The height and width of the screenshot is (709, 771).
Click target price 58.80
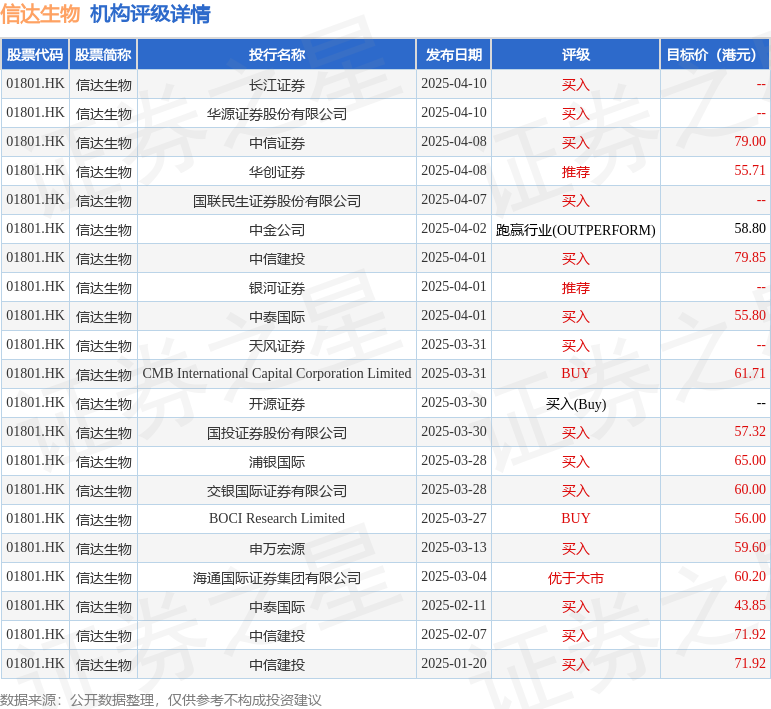click(750, 229)
